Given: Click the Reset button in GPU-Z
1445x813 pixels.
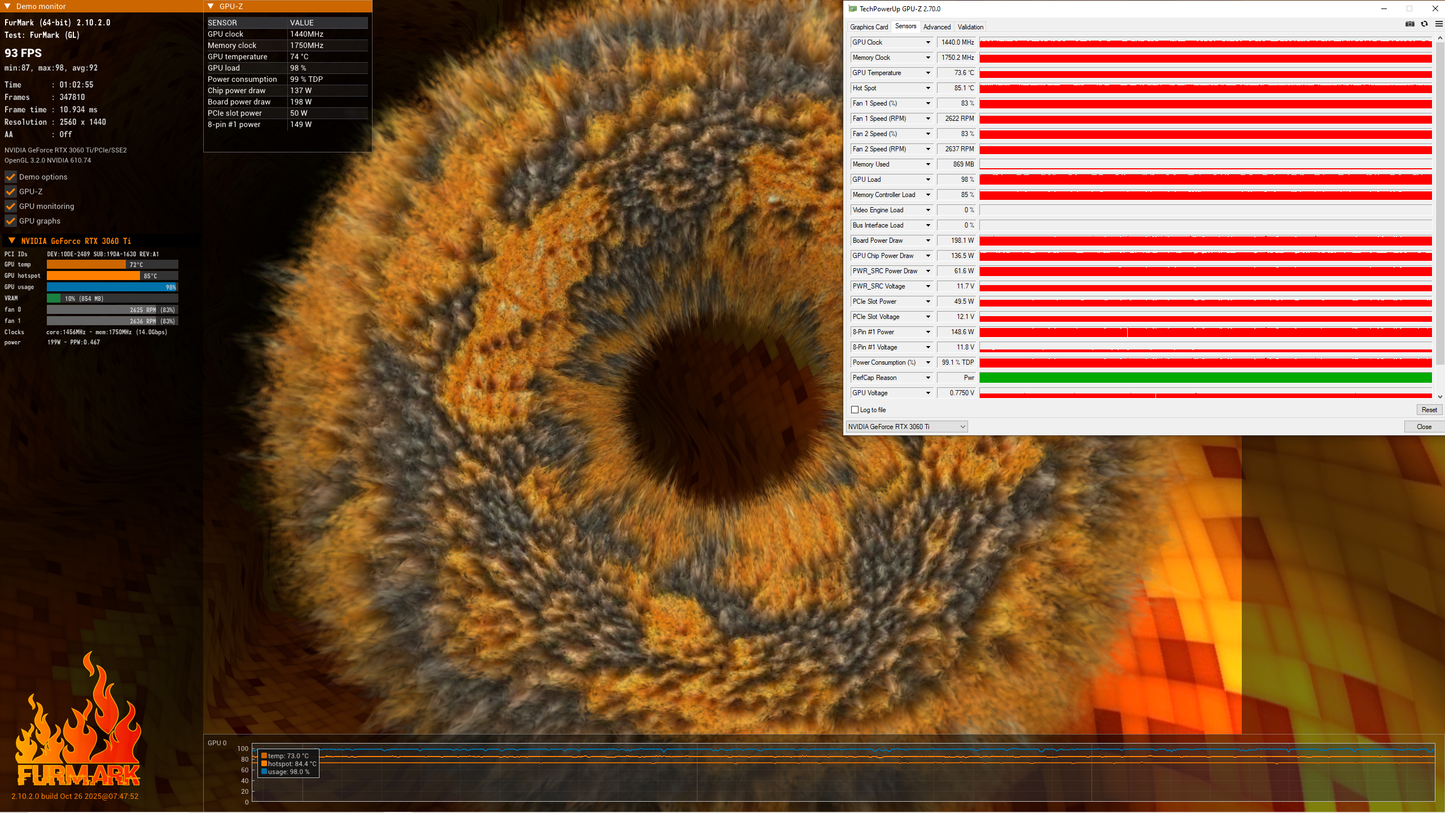Looking at the screenshot, I should (1429, 410).
